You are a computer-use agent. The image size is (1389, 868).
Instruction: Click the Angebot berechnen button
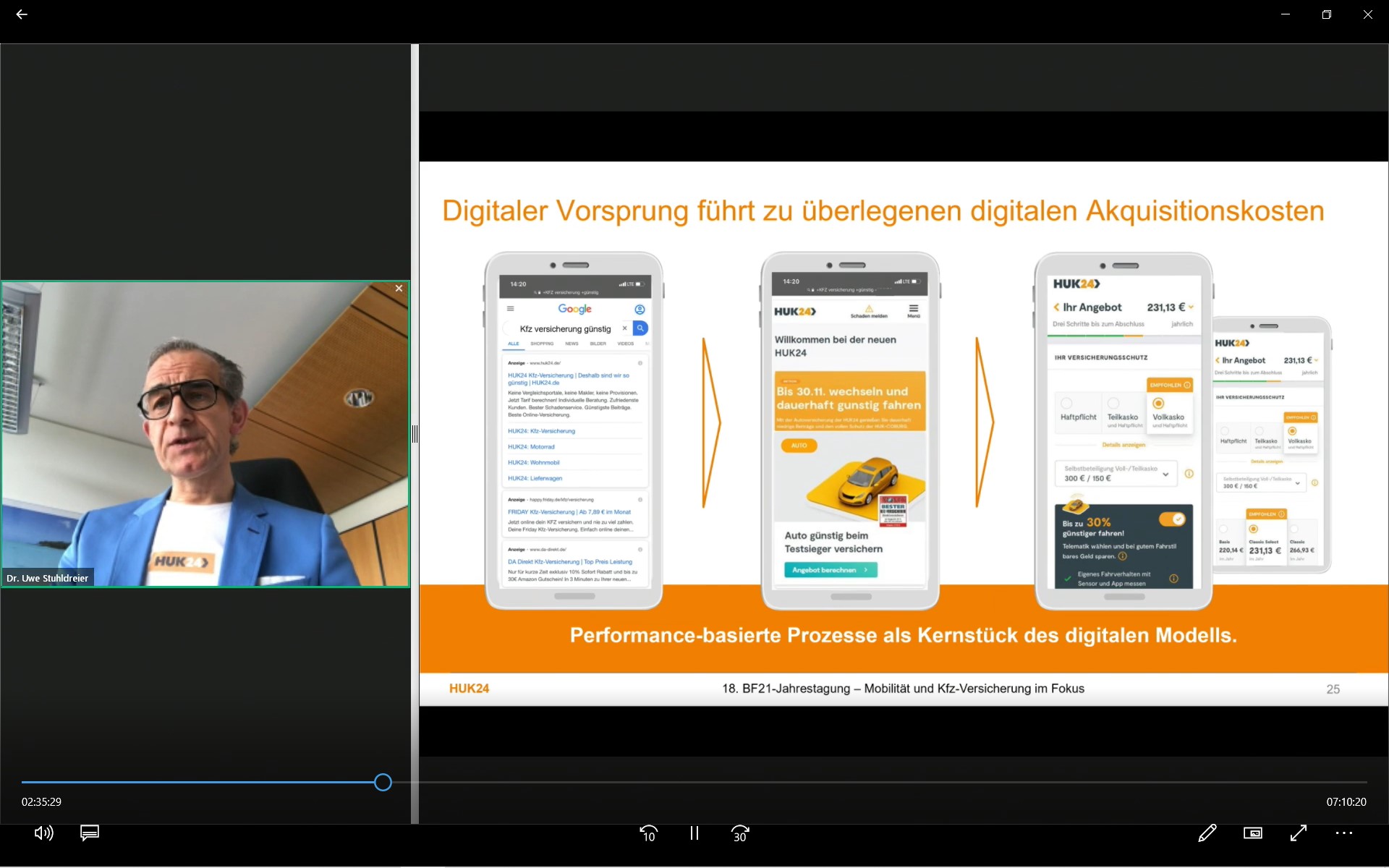pyautogui.click(x=831, y=570)
